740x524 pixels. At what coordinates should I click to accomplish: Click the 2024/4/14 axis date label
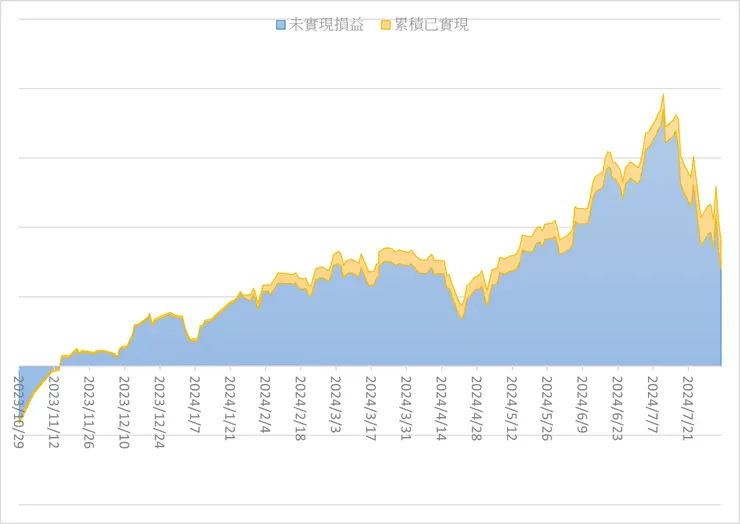(441, 408)
